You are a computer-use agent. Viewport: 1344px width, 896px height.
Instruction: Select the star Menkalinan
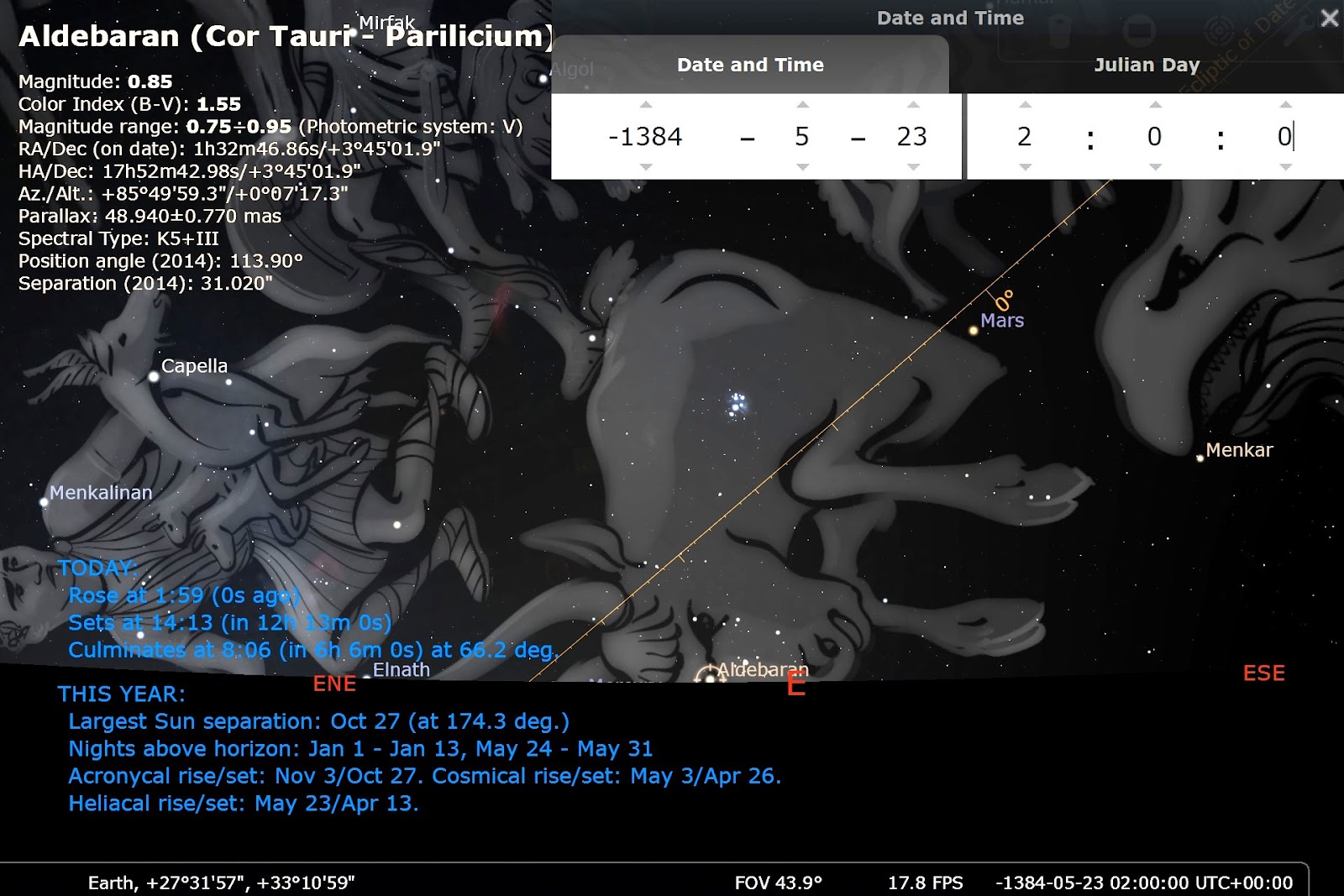44,502
